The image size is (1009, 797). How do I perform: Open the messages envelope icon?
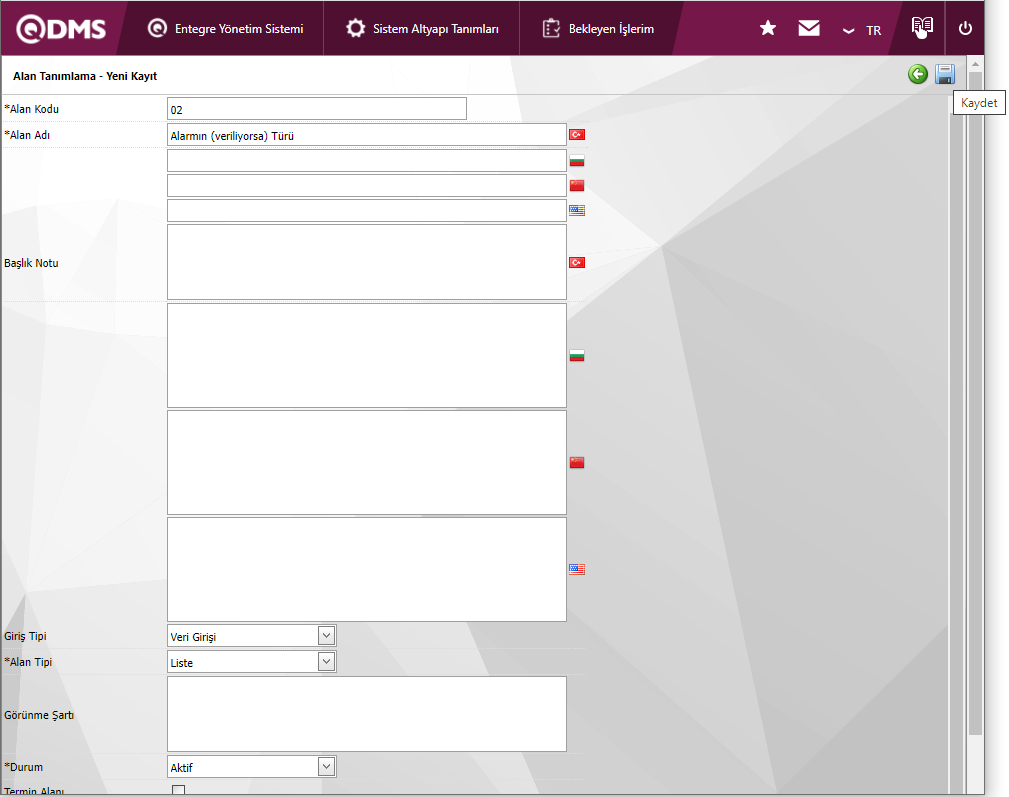click(x=809, y=28)
